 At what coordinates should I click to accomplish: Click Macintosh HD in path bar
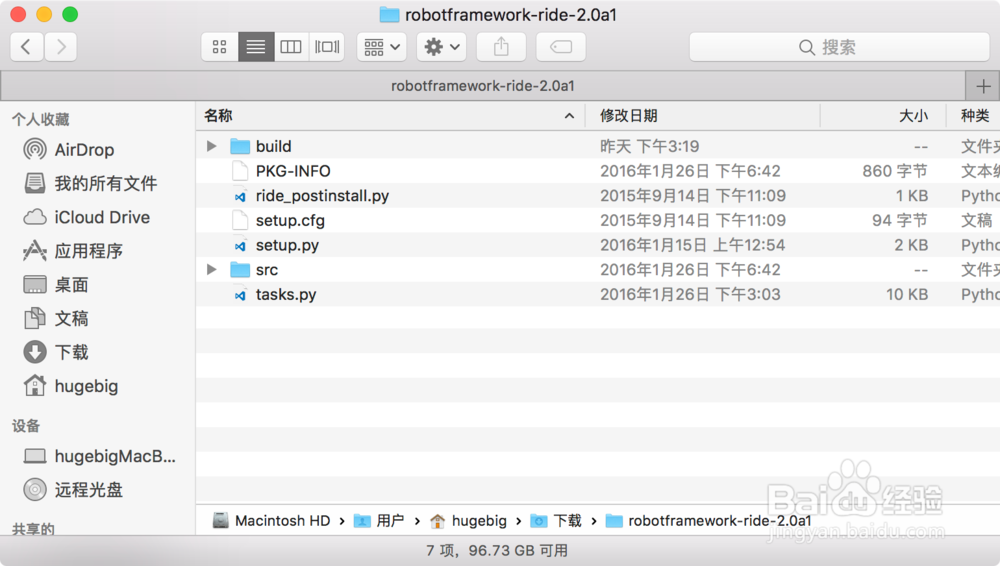[x=272, y=521]
